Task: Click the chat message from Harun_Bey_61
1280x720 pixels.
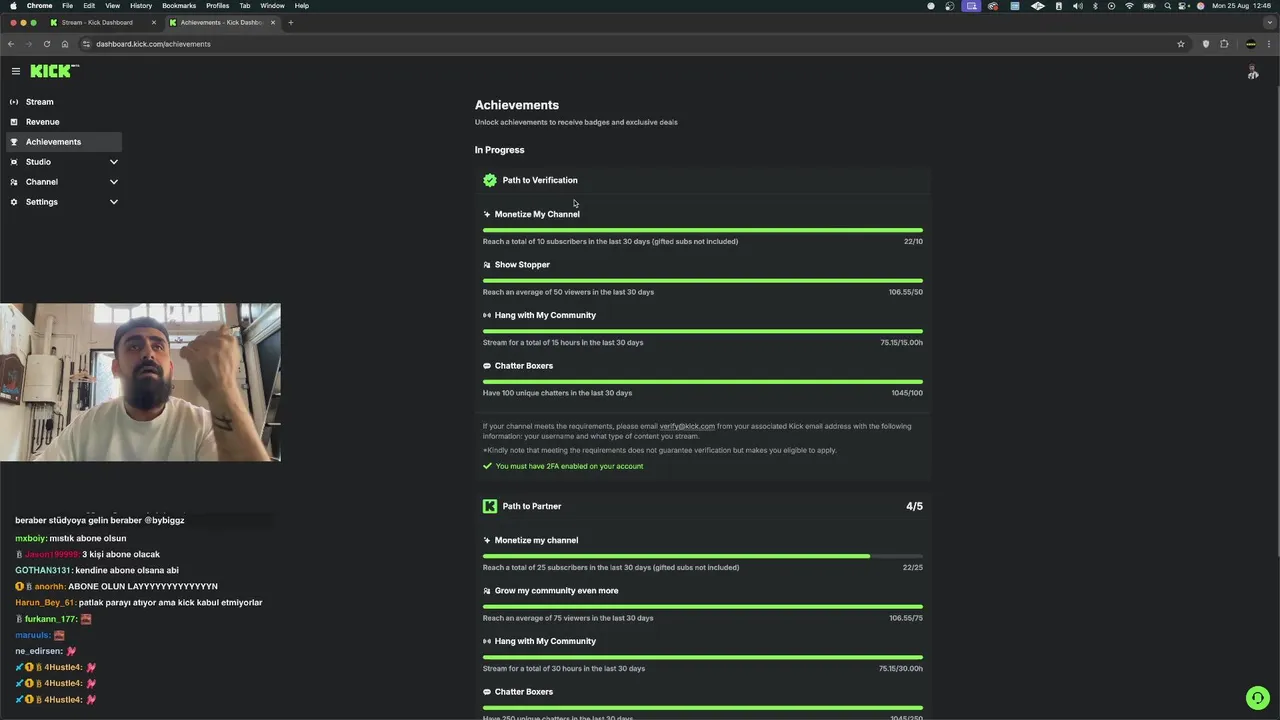Action: pos(139,602)
